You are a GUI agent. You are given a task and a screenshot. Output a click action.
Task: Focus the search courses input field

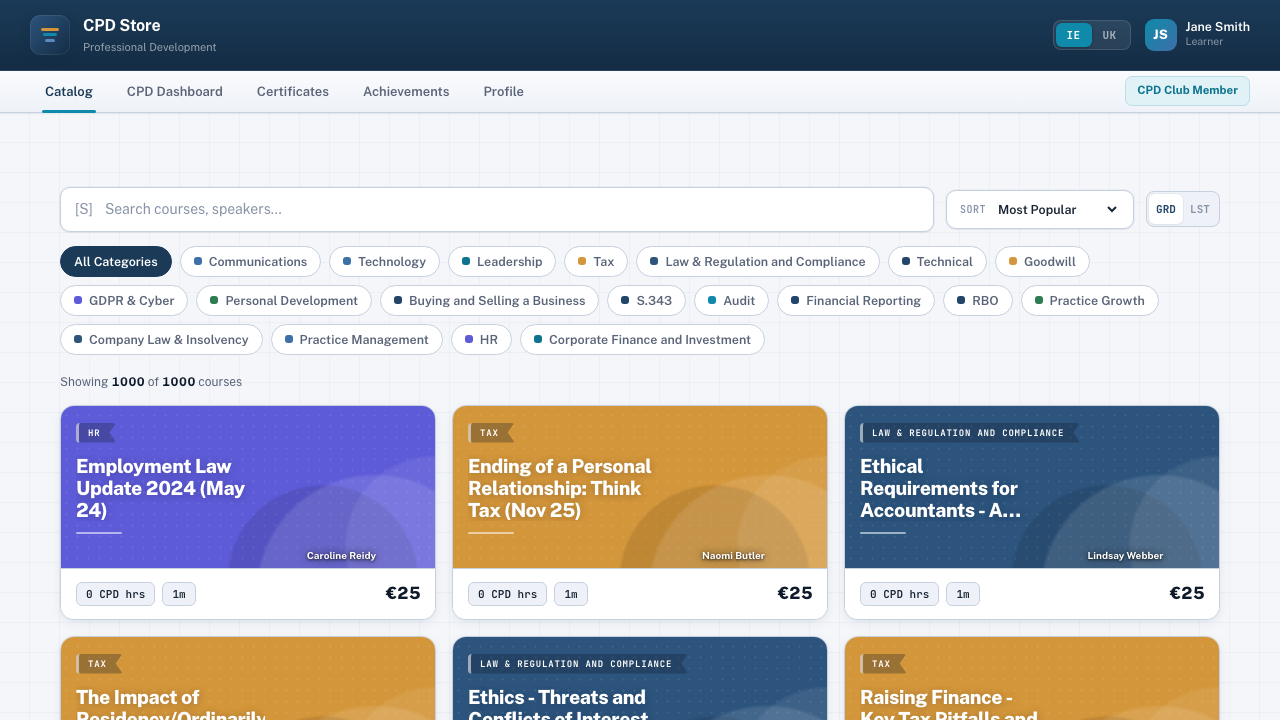point(497,209)
